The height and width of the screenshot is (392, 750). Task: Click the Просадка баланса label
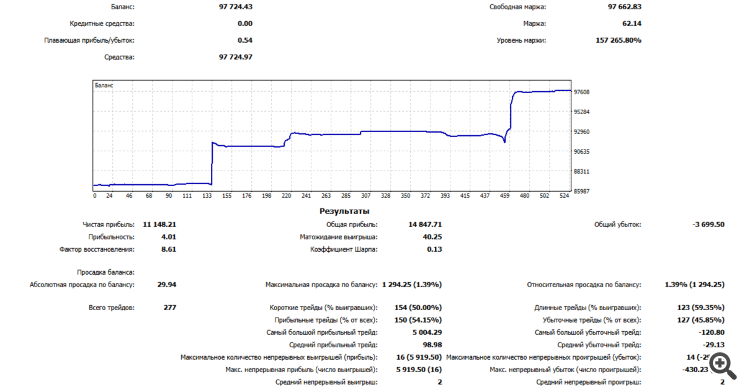coord(105,272)
